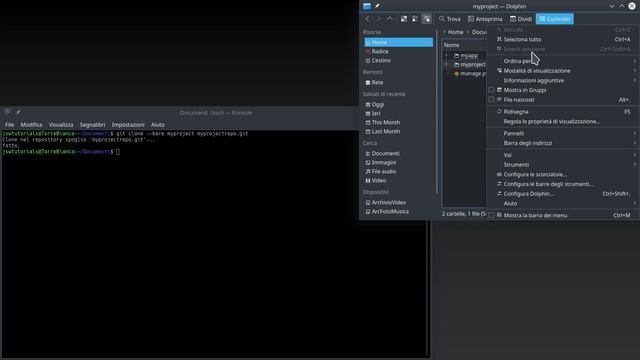Screen dimensions: 640x360
Task: Choose Seleziona tutto from the menu
Action: 563,39
